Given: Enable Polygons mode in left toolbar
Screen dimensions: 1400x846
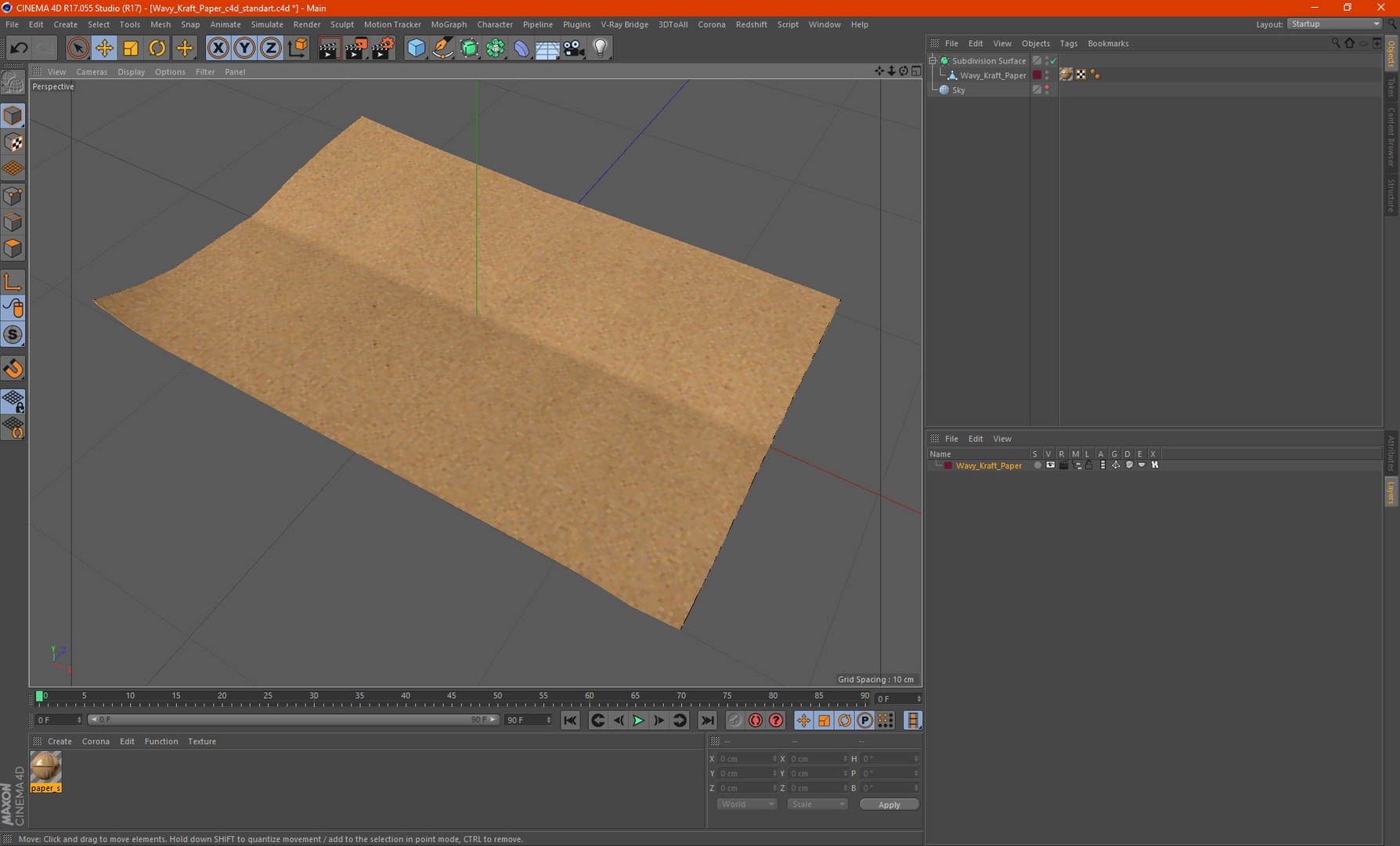Looking at the screenshot, I should [x=13, y=249].
